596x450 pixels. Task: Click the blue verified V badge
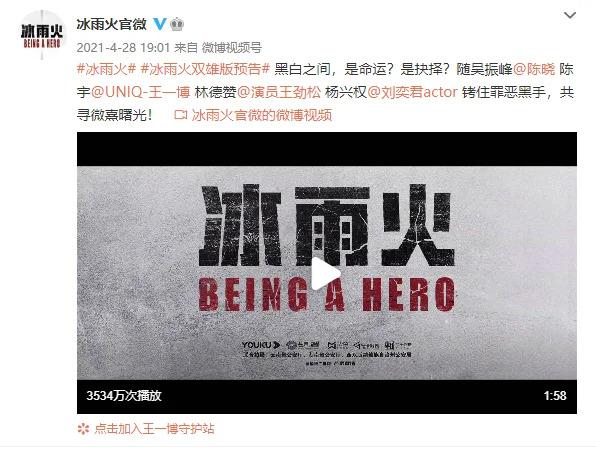coord(160,24)
